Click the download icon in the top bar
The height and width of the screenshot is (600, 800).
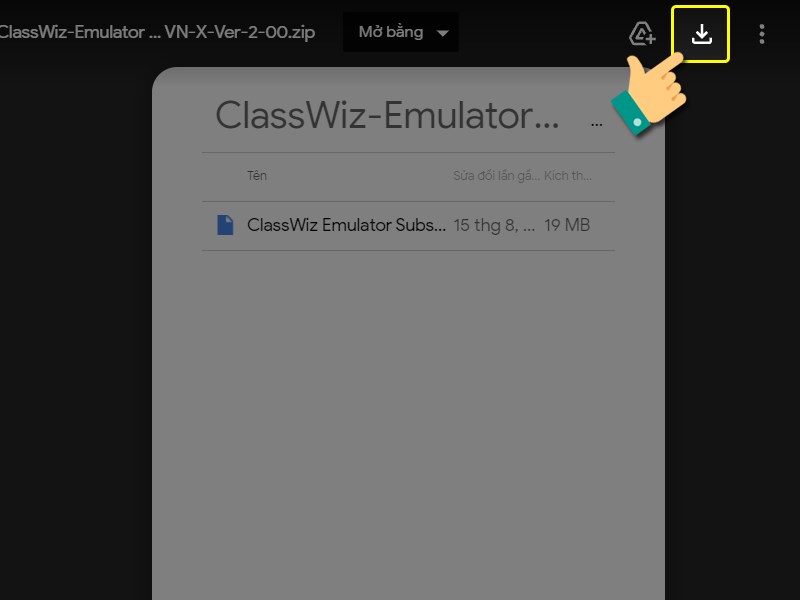[x=702, y=34]
